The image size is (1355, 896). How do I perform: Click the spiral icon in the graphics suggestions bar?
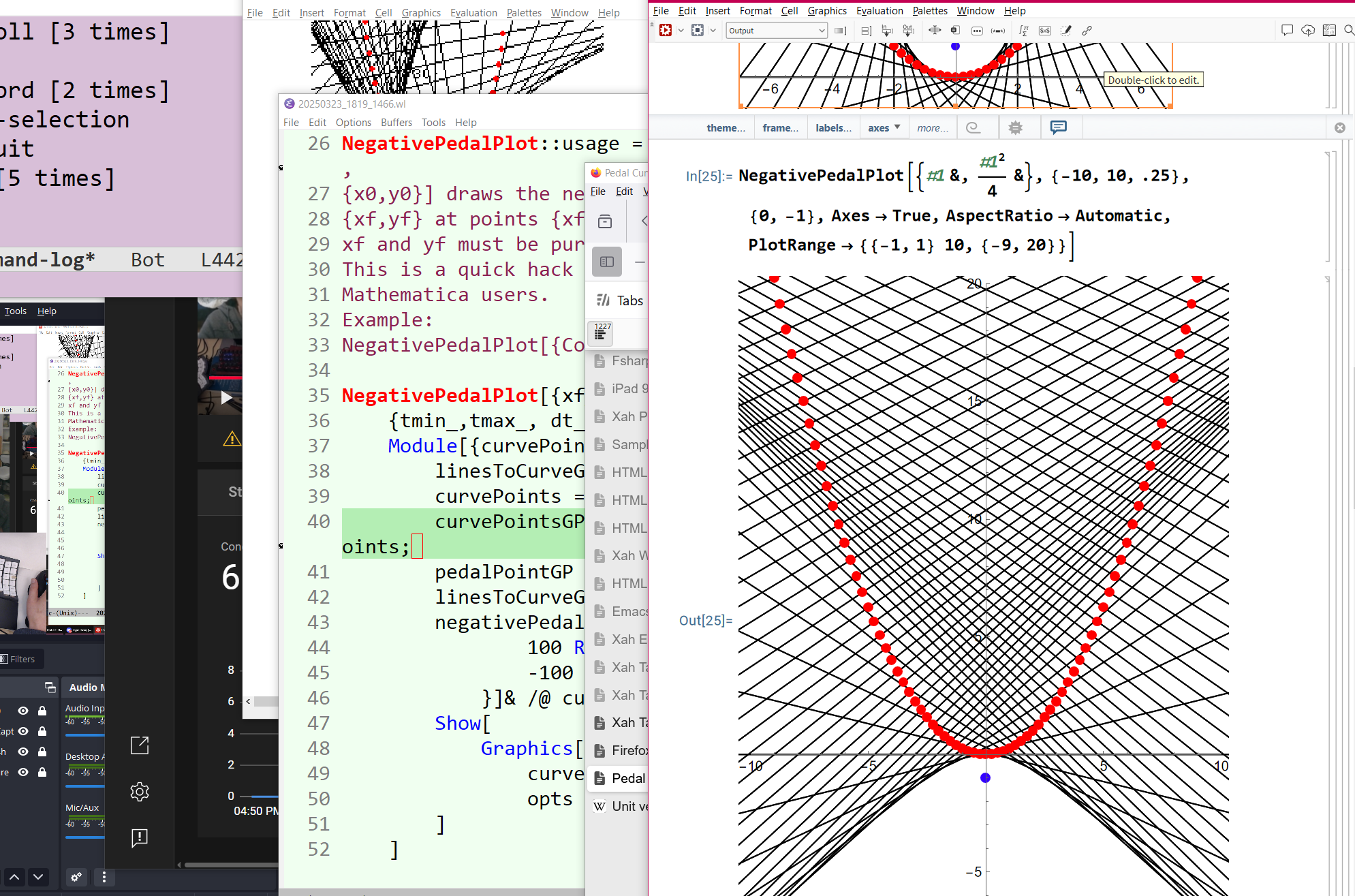pyautogui.click(x=974, y=127)
